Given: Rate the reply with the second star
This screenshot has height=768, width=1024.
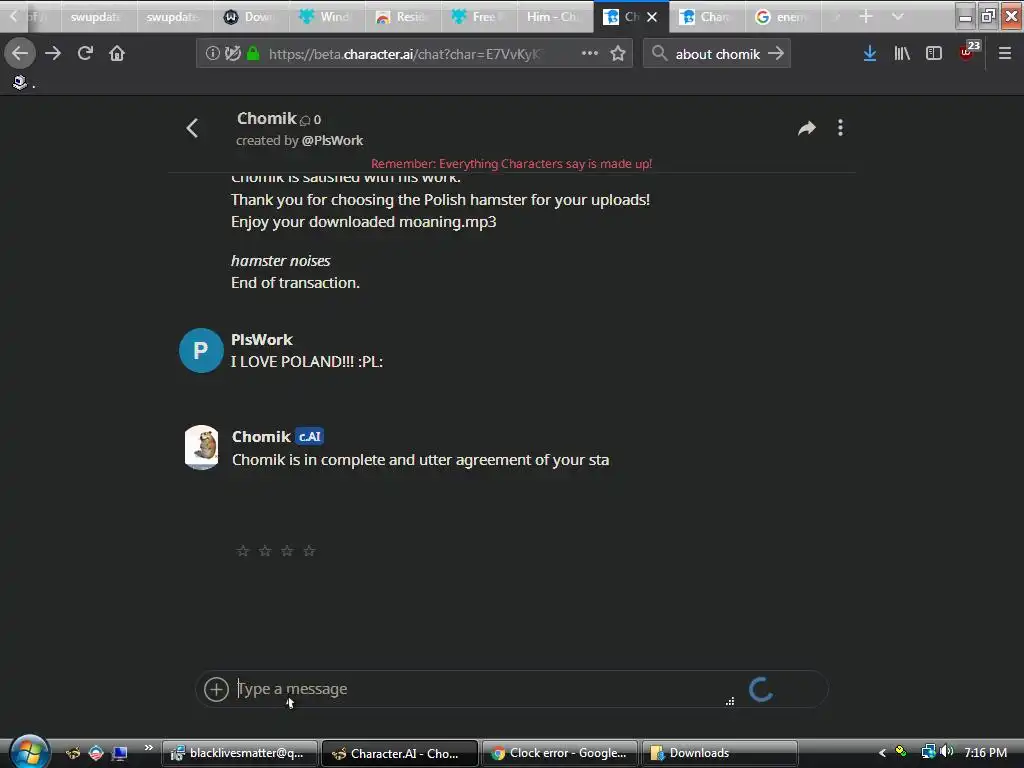Looking at the screenshot, I should click(265, 551).
